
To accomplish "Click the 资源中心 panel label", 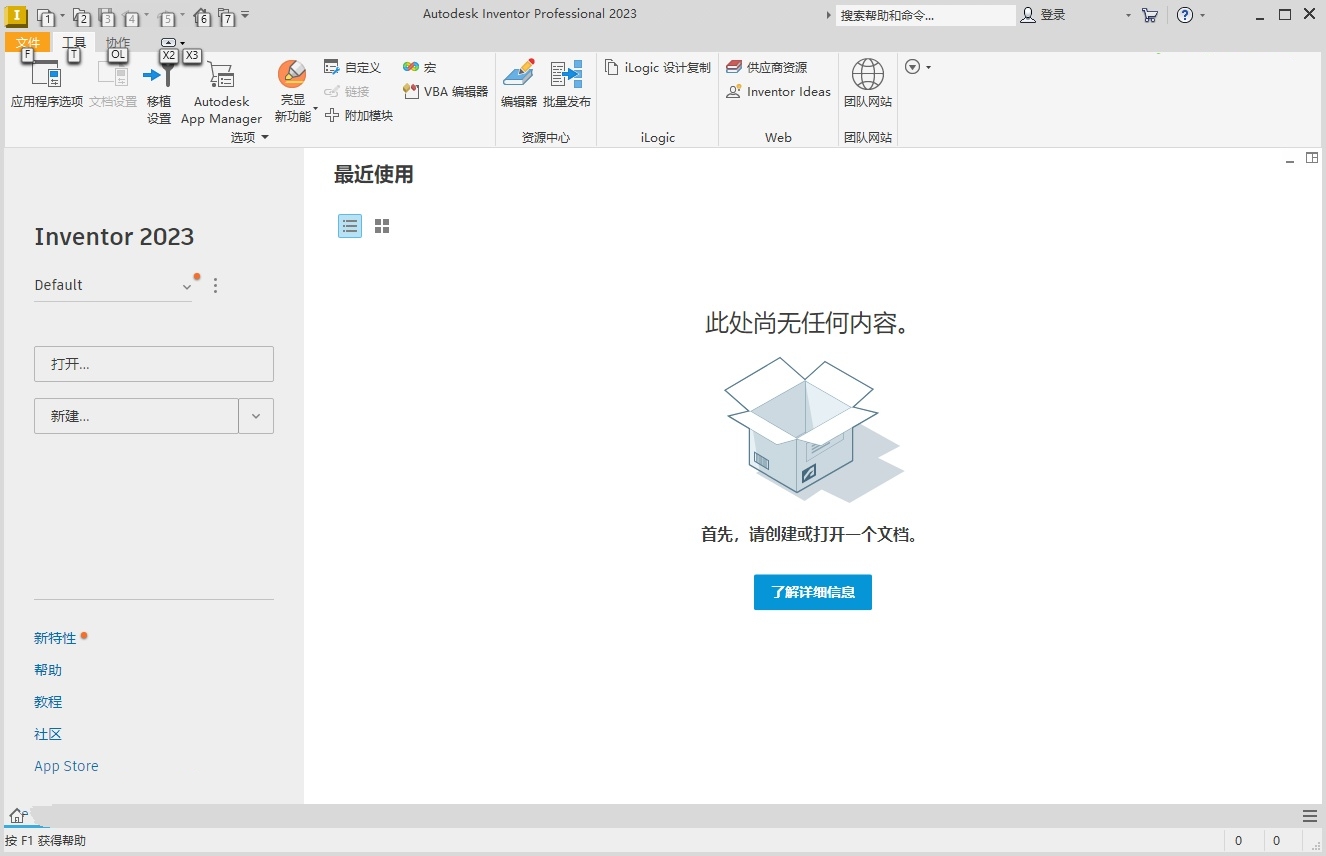I will tap(546, 138).
